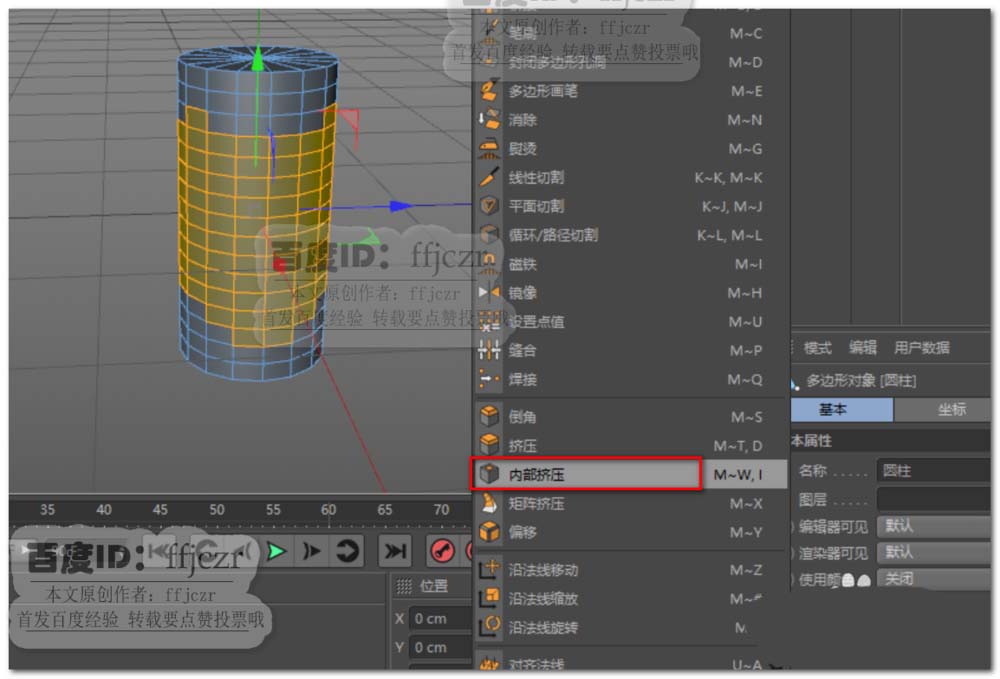Click the Dissolve (消除) tool icon
This screenshot has height=679, width=1000.
click(x=489, y=120)
